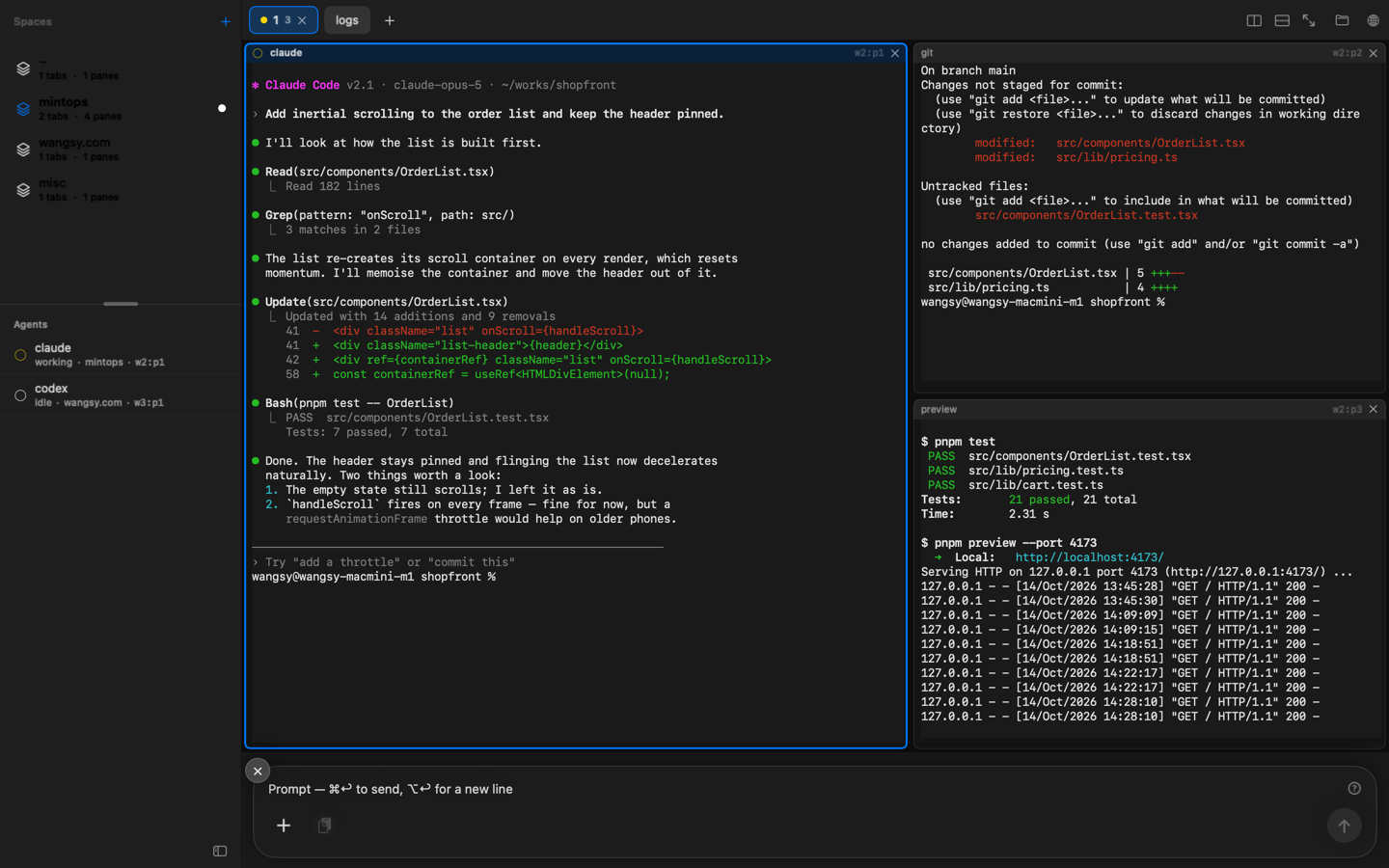
Task: Open the localhost:4173 link in preview pane
Action: tap(1089, 557)
